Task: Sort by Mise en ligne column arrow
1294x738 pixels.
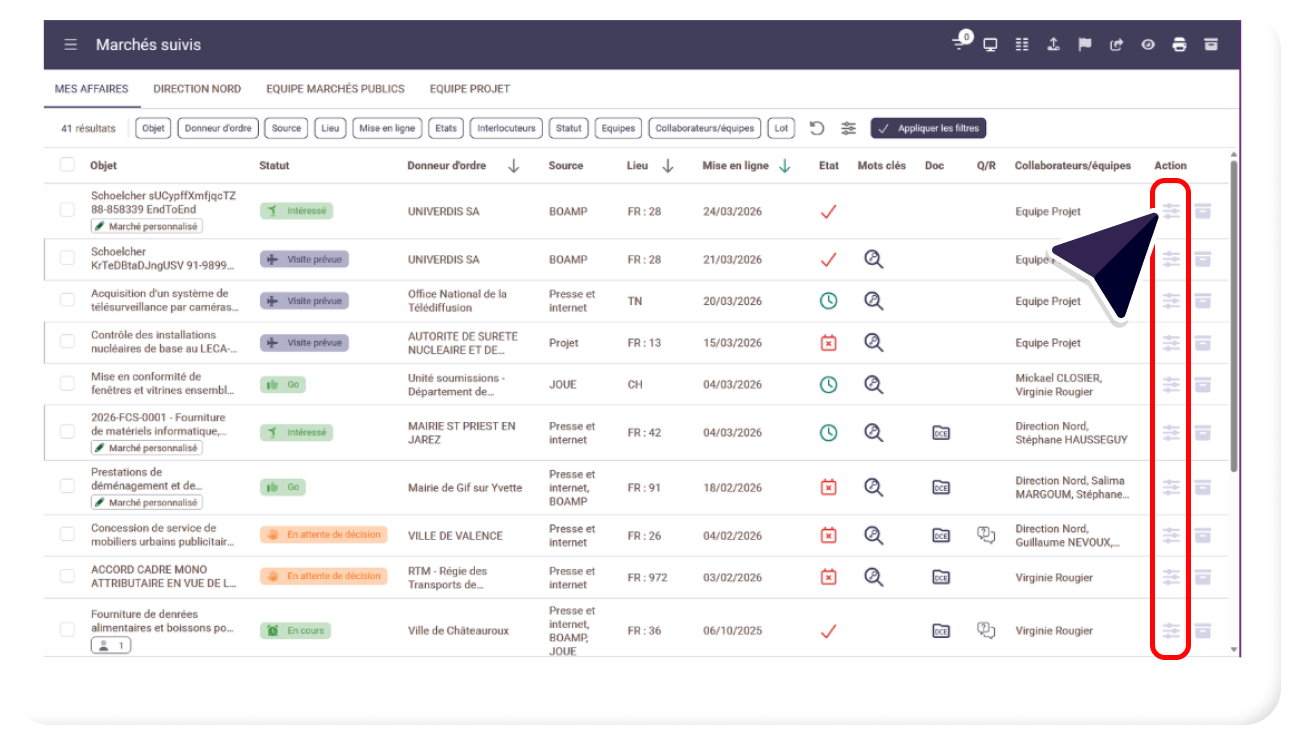Action: pyautogui.click(x=785, y=166)
